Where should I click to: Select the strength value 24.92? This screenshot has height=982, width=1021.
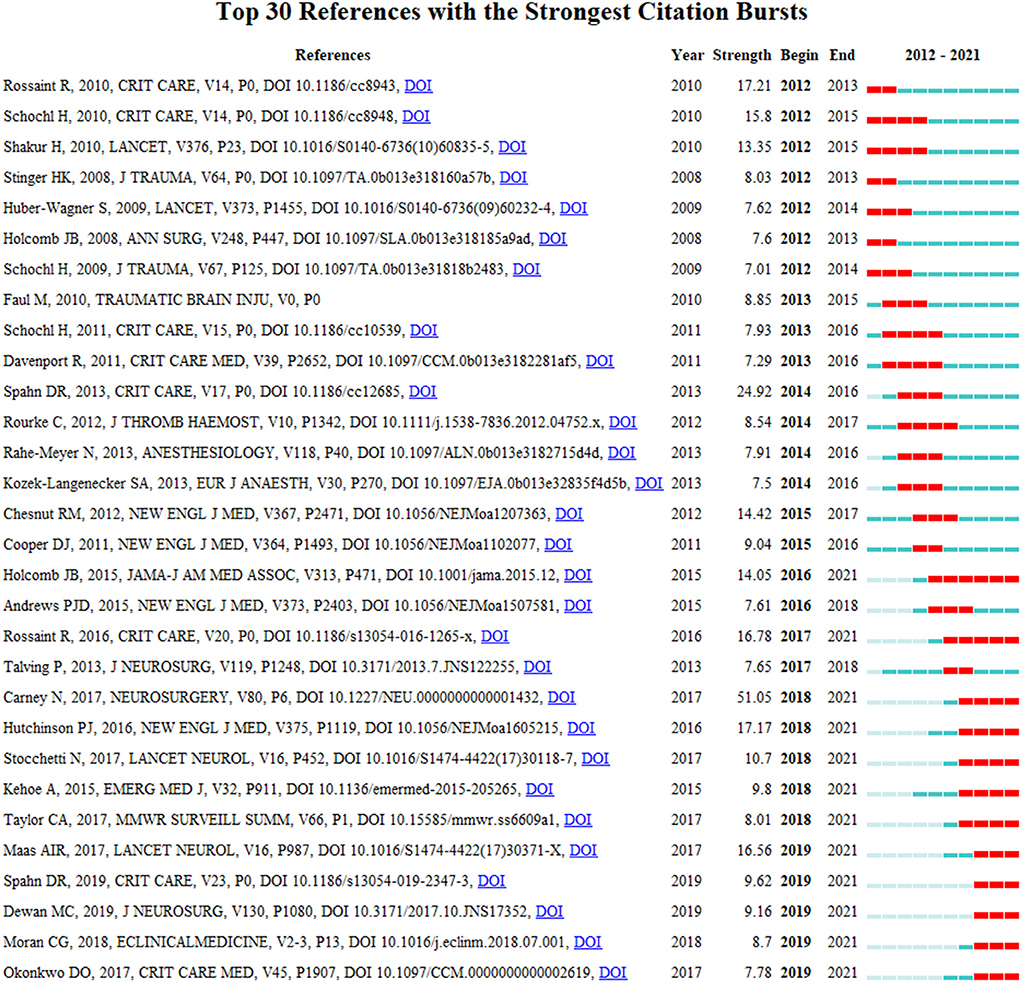(x=754, y=392)
